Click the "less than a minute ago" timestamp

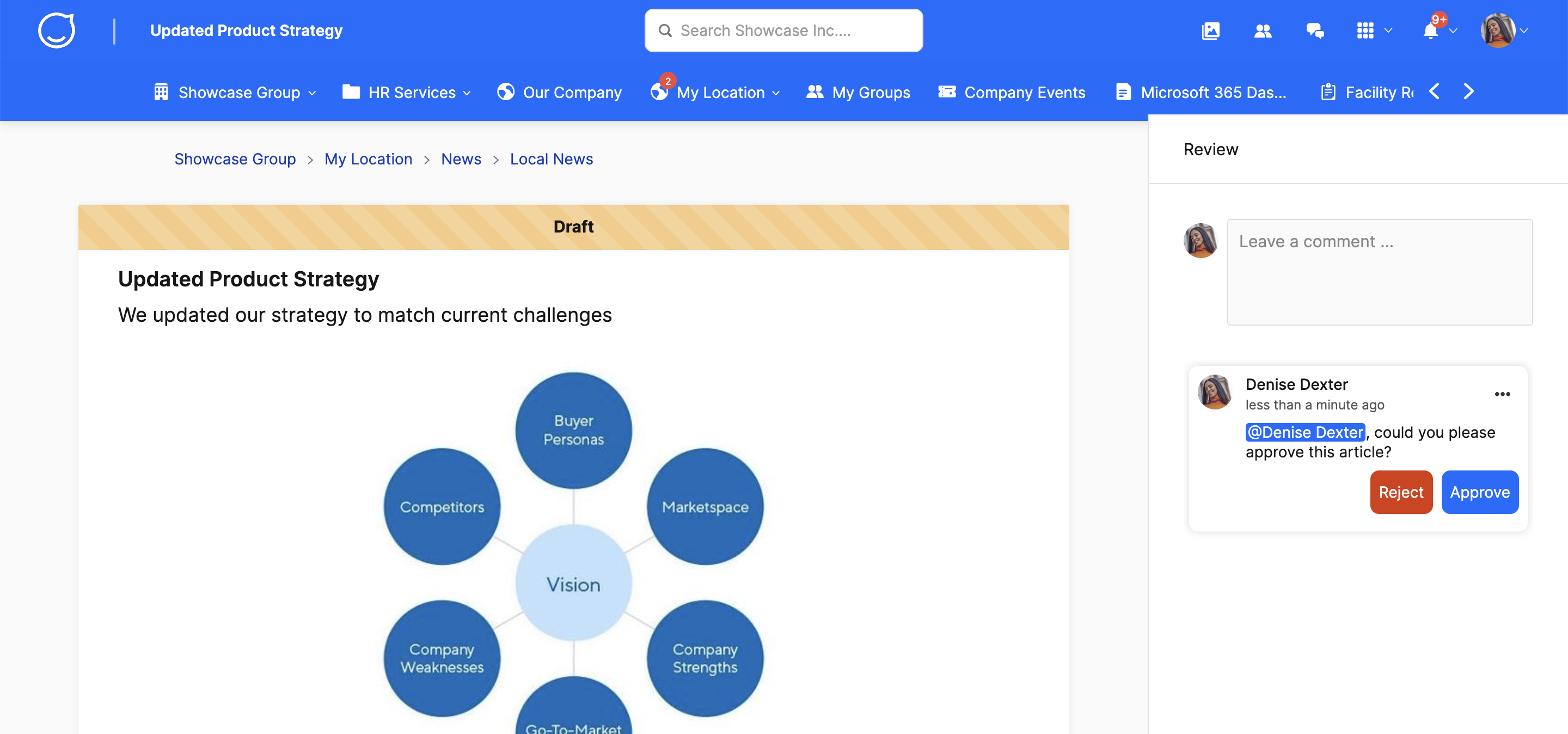pos(1315,405)
